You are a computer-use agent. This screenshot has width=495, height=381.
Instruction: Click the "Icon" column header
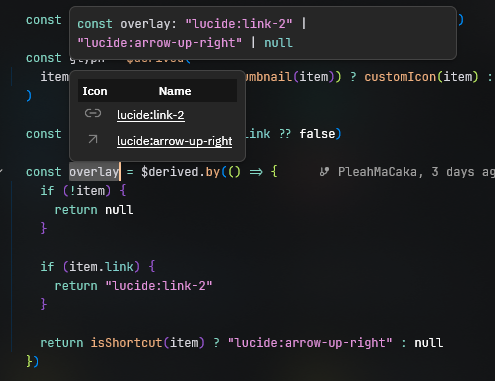(x=95, y=91)
